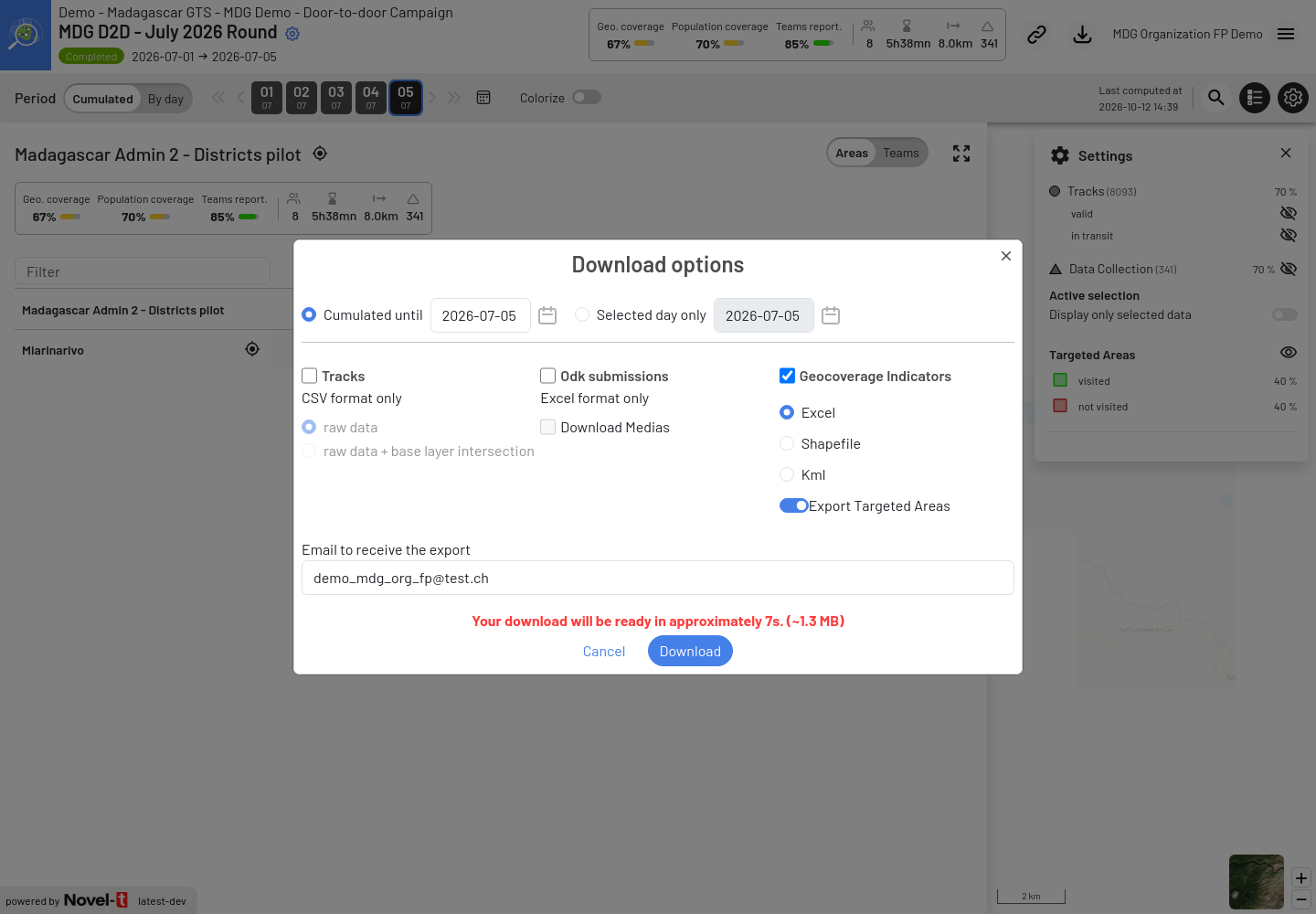Uncheck Geocoverage Indicators
Viewport: 1316px width, 914px height.
[787, 376]
